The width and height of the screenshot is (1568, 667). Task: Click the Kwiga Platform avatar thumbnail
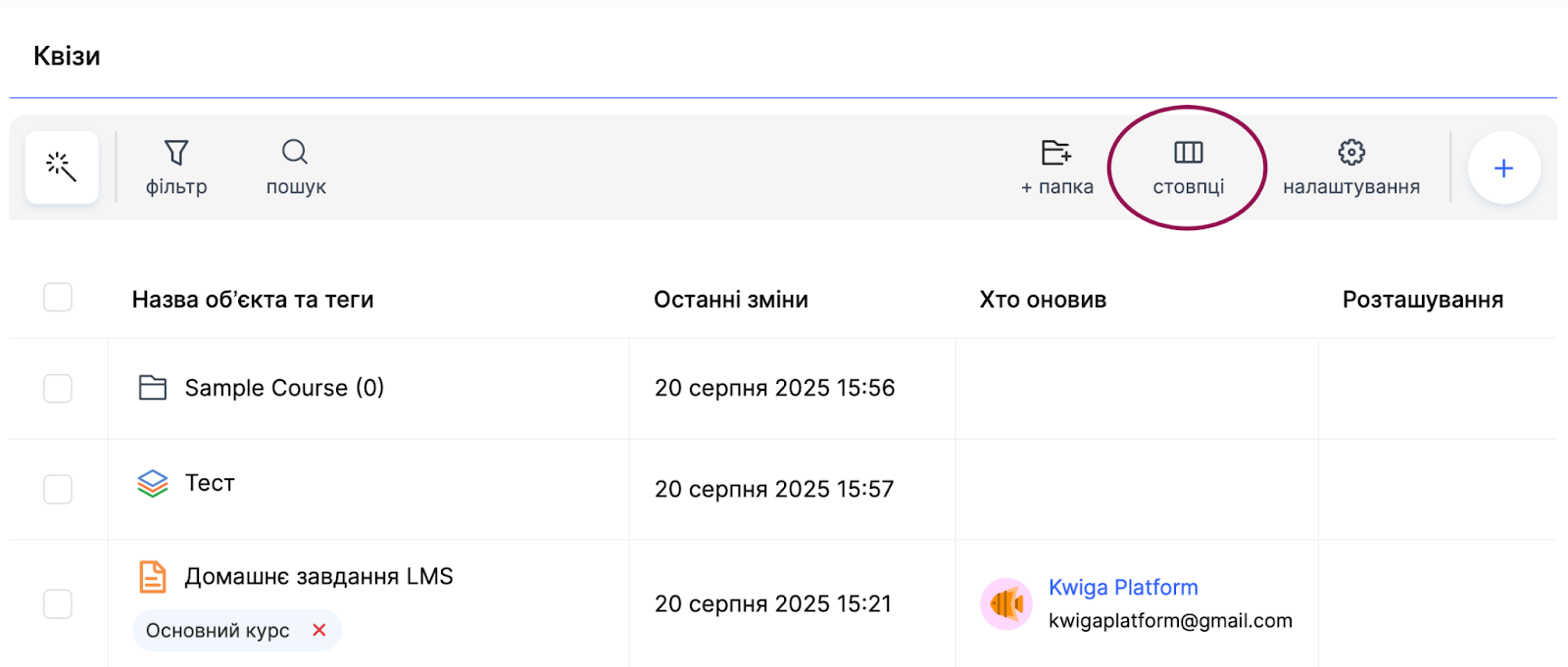[x=1006, y=603]
